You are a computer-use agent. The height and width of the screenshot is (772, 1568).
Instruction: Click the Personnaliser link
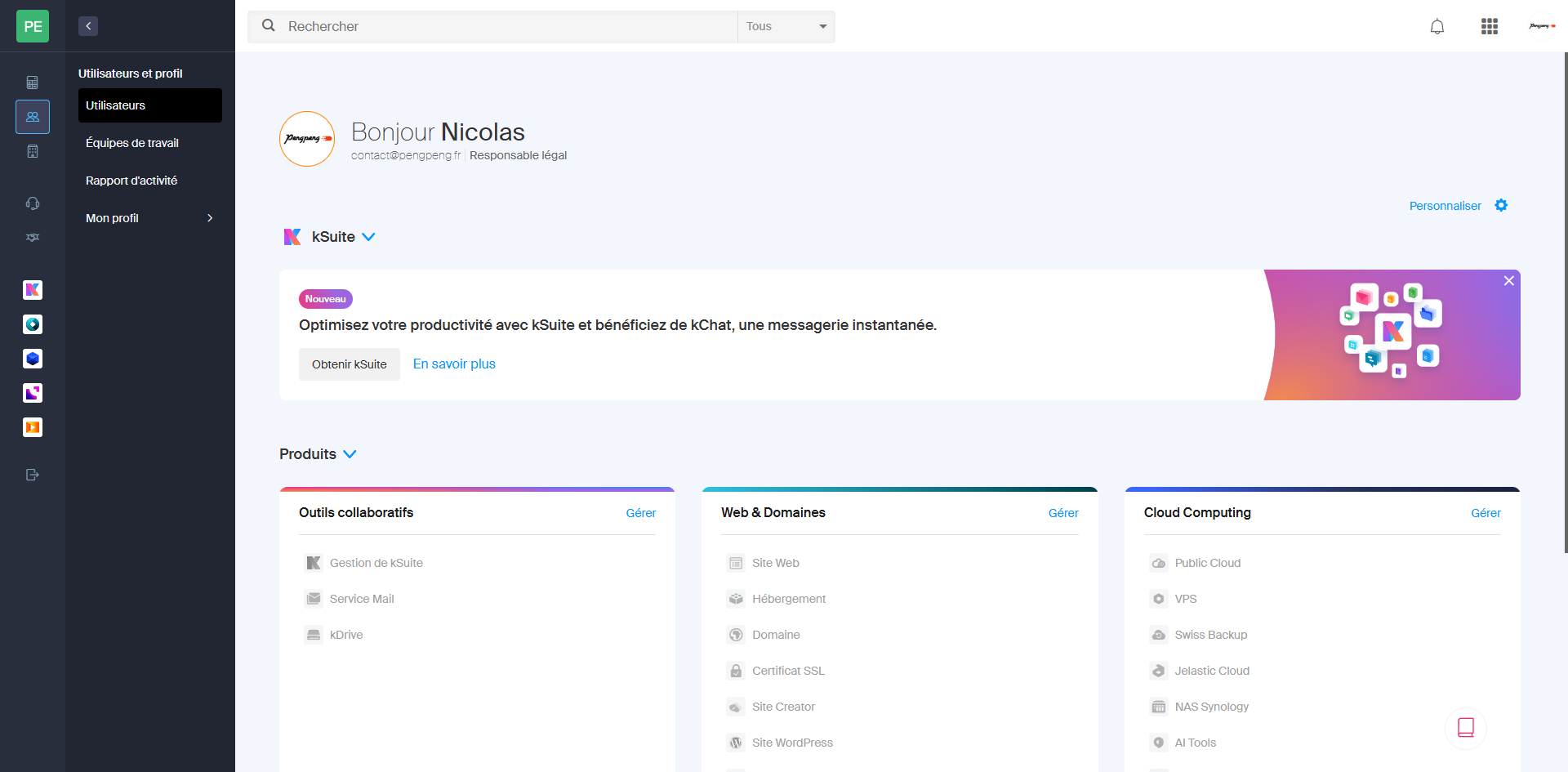click(x=1445, y=206)
